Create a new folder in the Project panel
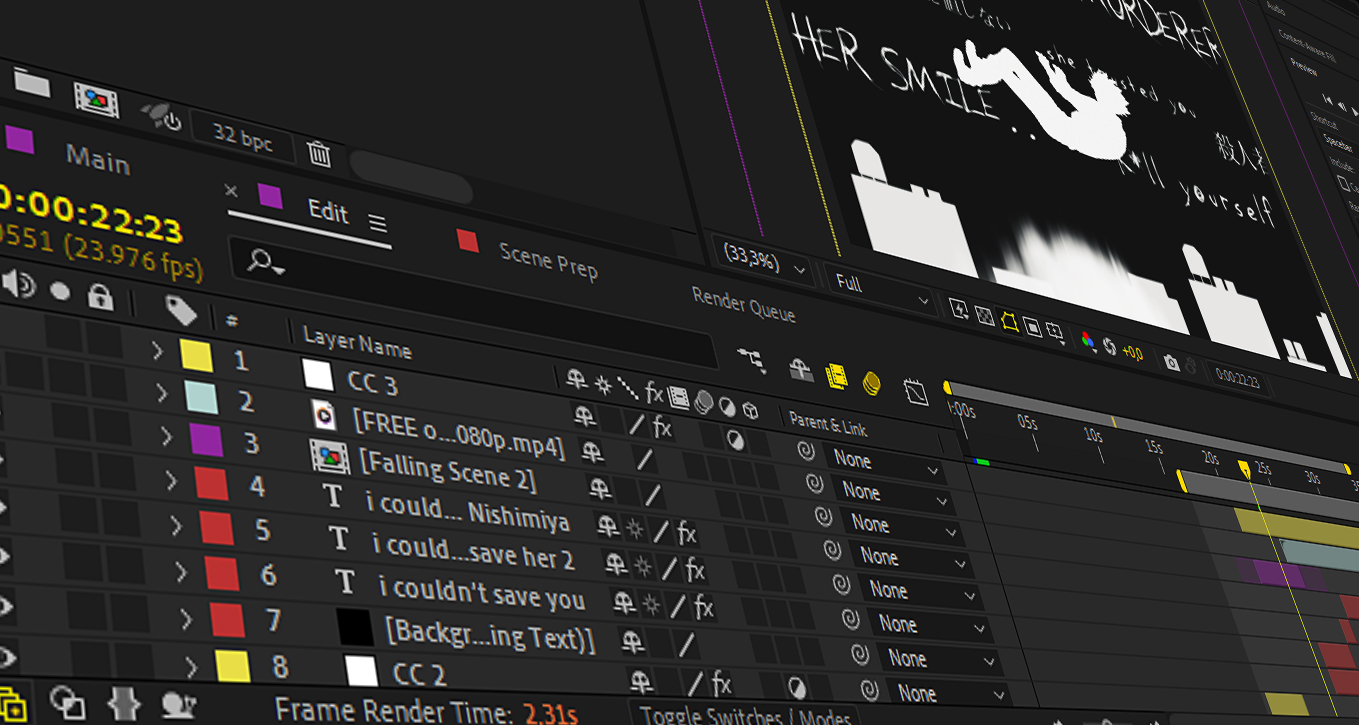 (32, 84)
